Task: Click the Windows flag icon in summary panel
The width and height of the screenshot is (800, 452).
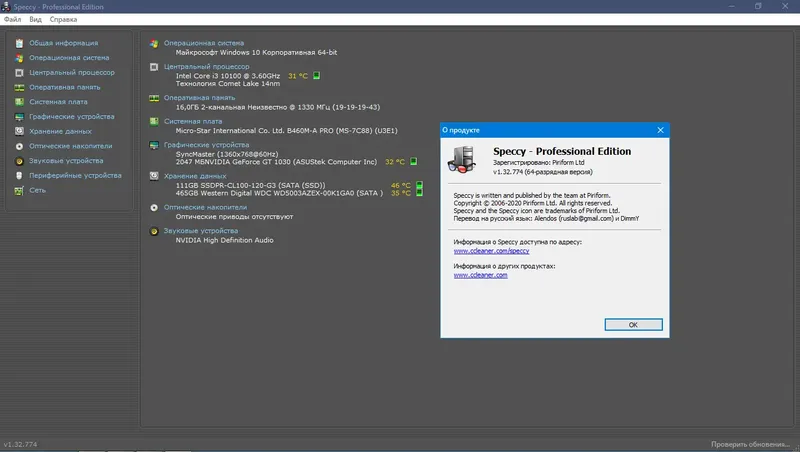Action: tap(154, 43)
